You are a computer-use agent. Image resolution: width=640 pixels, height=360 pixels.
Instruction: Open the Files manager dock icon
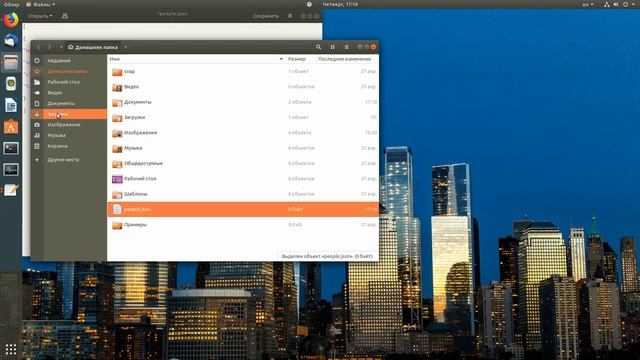click(11, 62)
